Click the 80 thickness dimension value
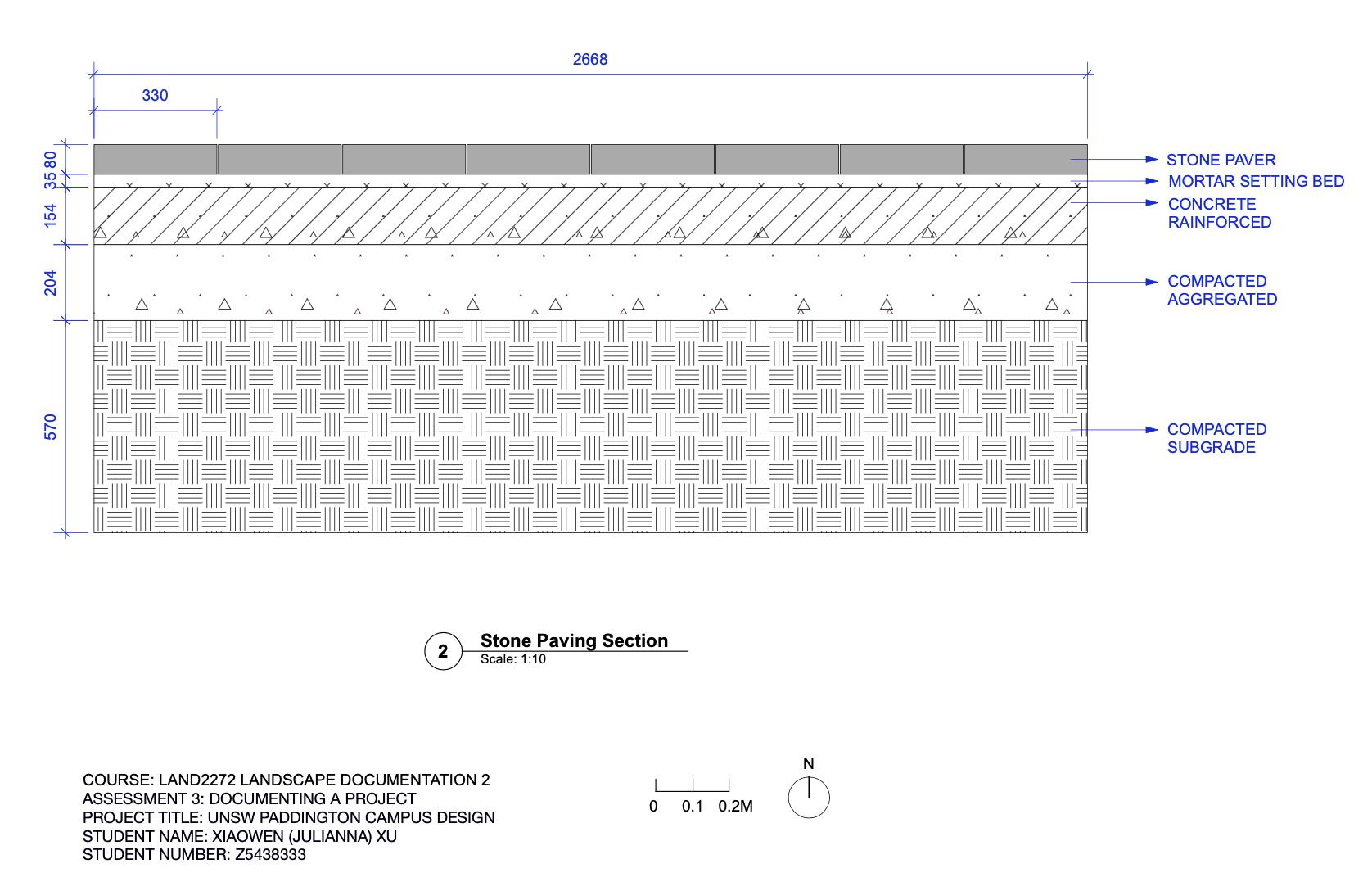 [51, 160]
